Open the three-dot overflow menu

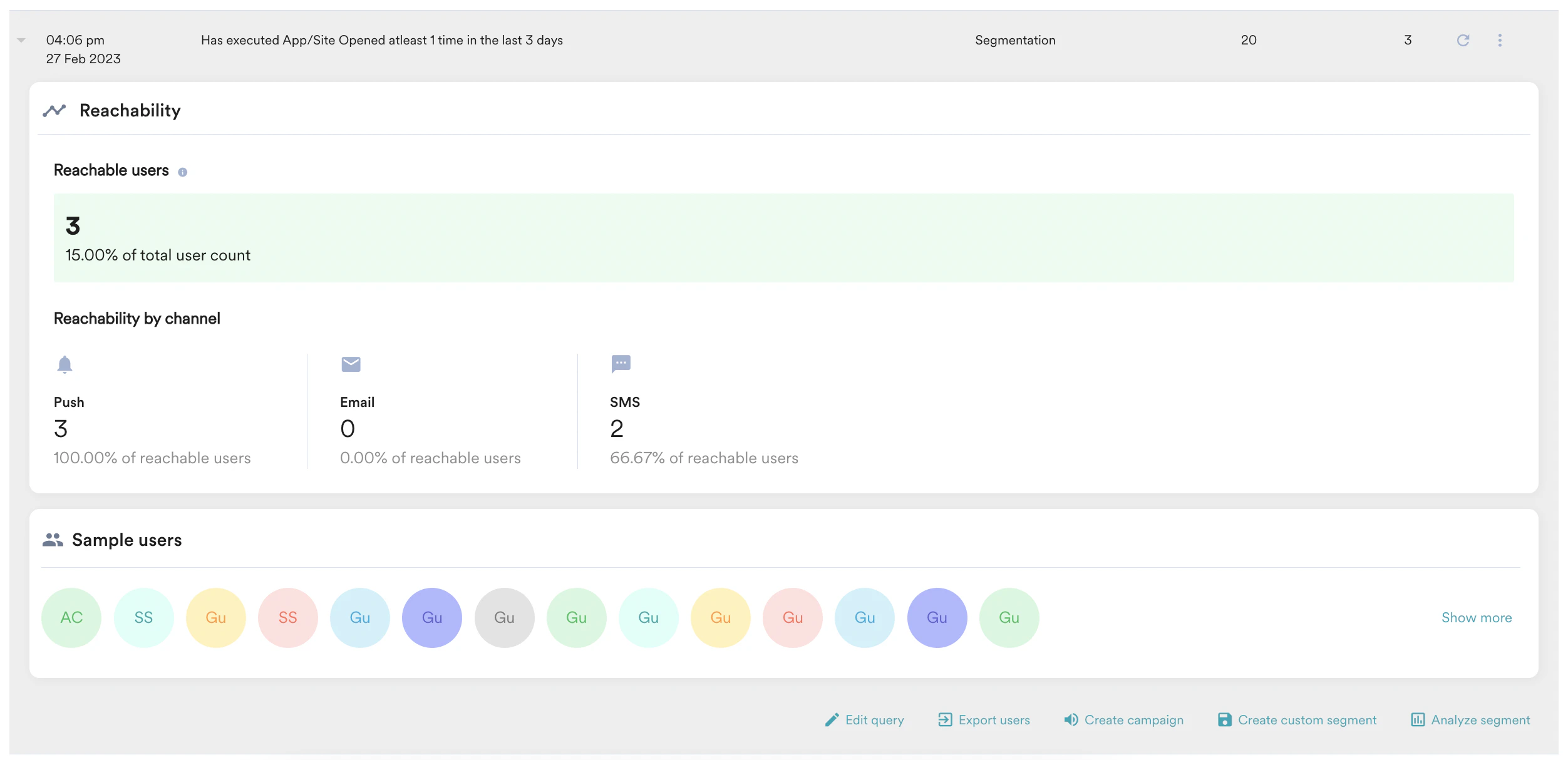pos(1500,39)
